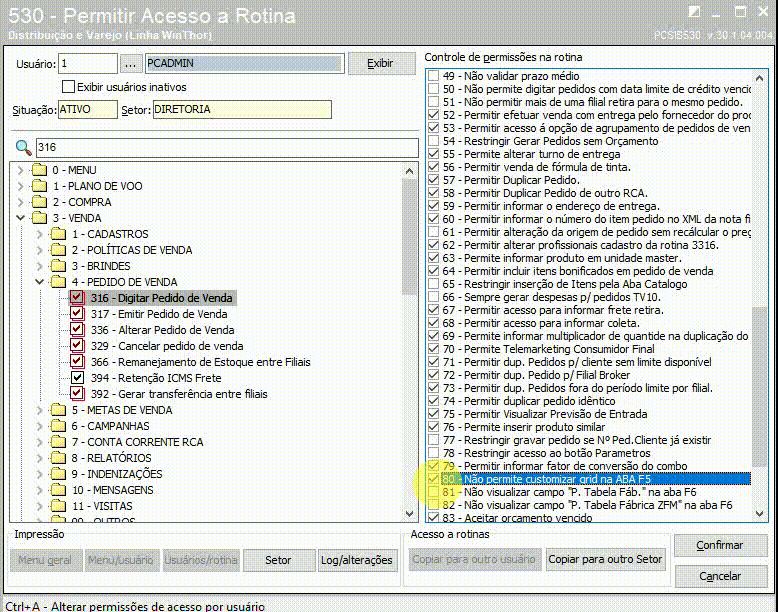Toggle access checkbox for 317 Emitir Pedido de Venda
Image resolution: width=778 pixels, height=612 pixels.
click(x=77, y=314)
